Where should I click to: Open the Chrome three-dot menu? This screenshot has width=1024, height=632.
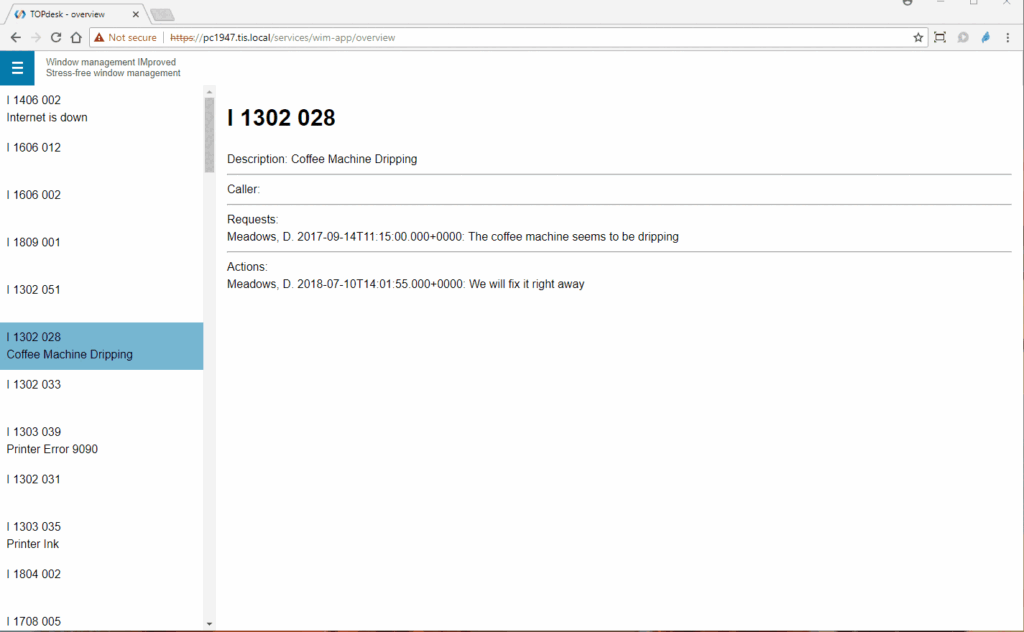click(x=1009, y=37)
